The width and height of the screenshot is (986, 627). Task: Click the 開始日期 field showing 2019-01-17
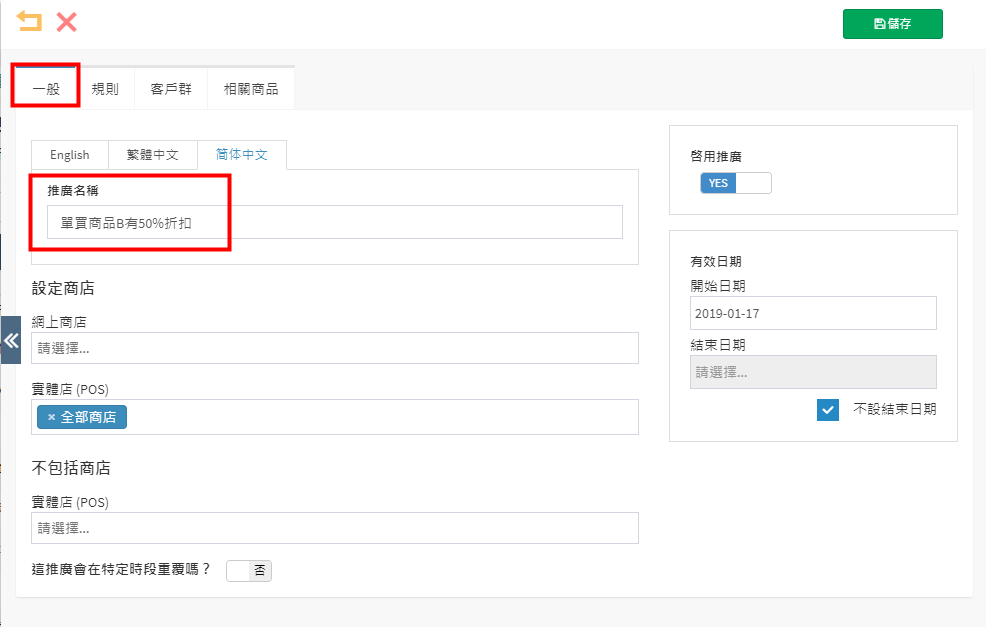pos(813,313)
